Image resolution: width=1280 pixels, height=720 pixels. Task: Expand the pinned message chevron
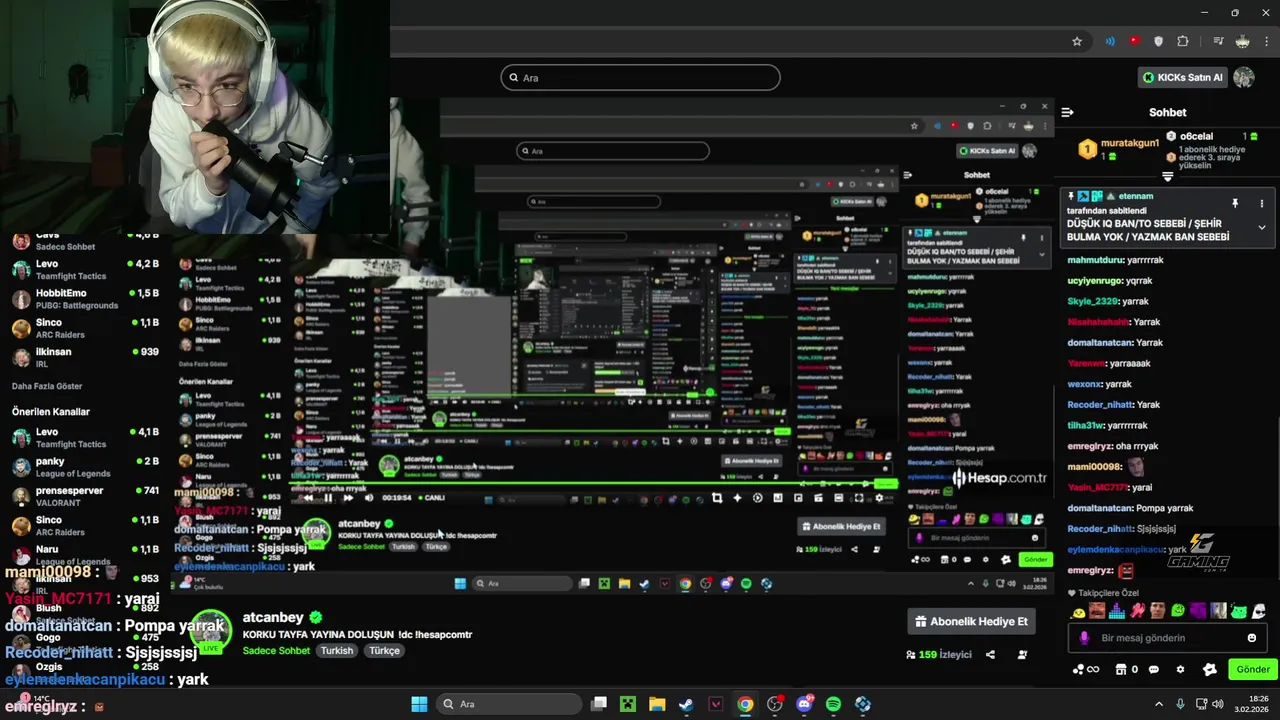click(1261, 227)
